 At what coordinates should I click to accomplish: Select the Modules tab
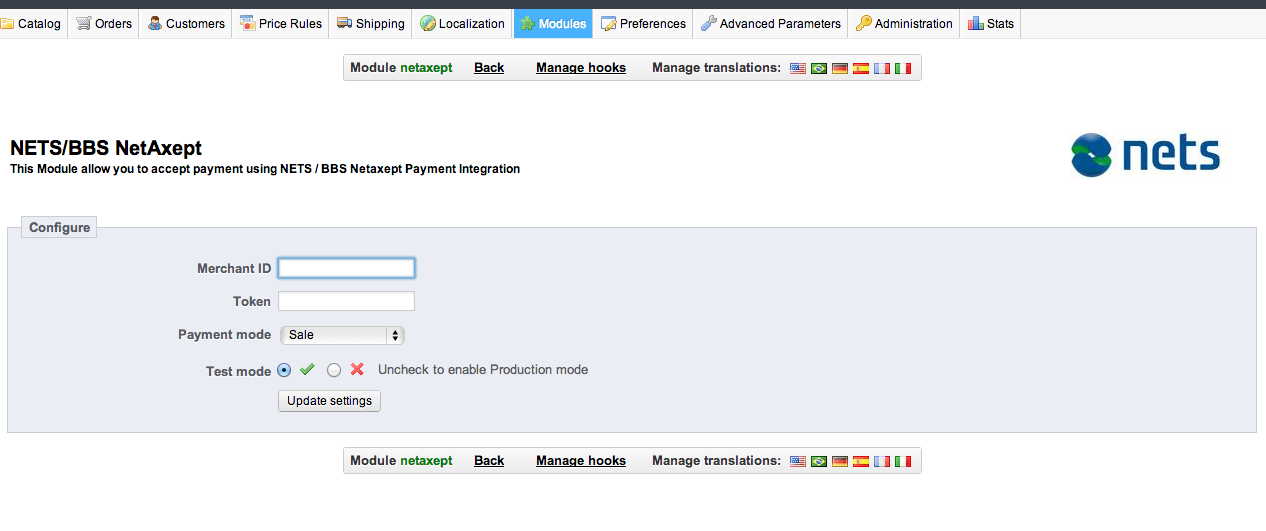coord(553,23)
